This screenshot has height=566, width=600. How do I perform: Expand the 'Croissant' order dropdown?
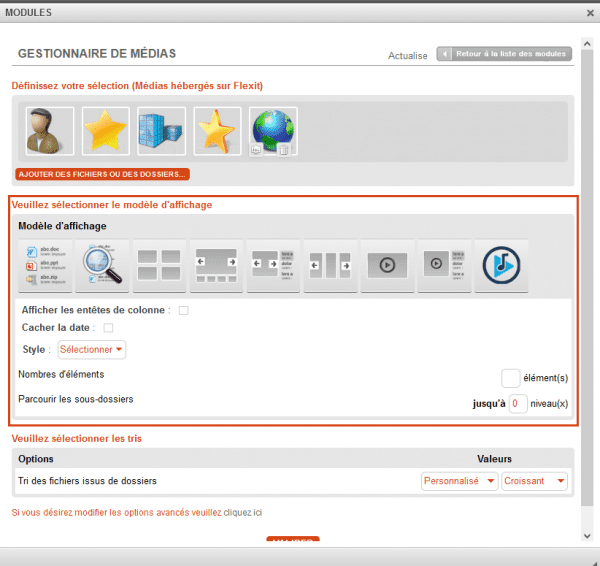tap(534, 481)
